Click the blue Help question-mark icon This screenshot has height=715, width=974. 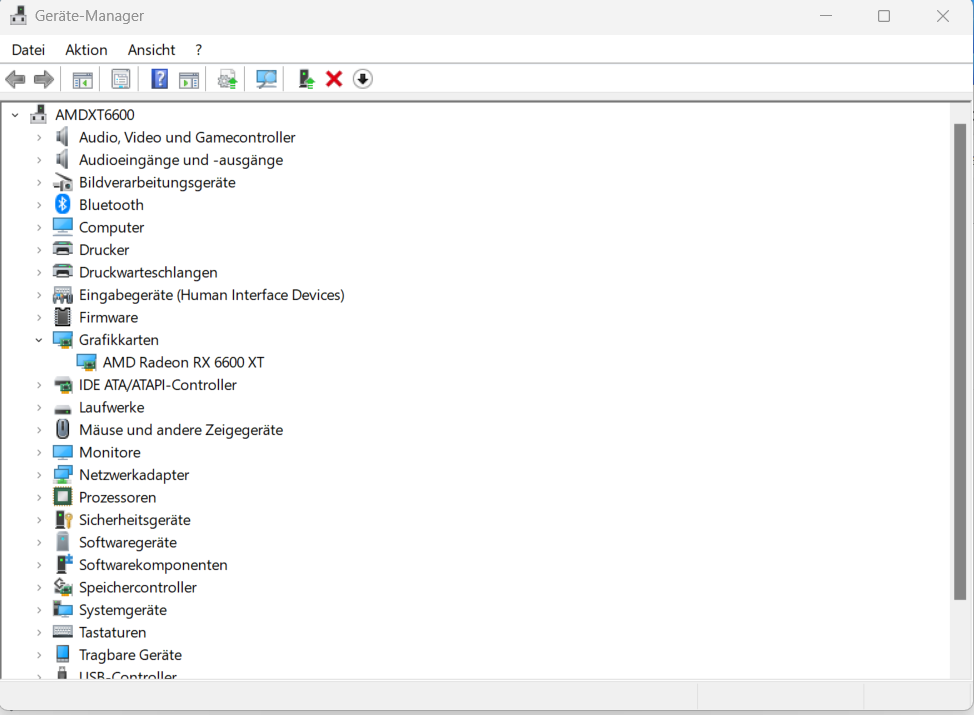click(x=160, y=80)
